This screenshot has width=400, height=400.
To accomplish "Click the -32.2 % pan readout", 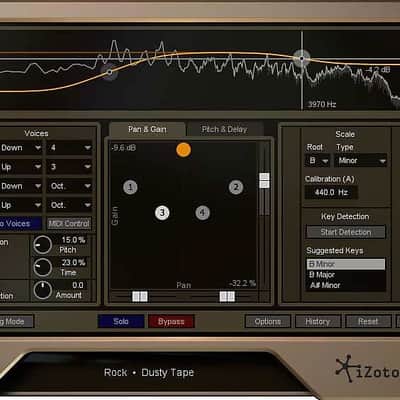I will (x=242, y=283).
